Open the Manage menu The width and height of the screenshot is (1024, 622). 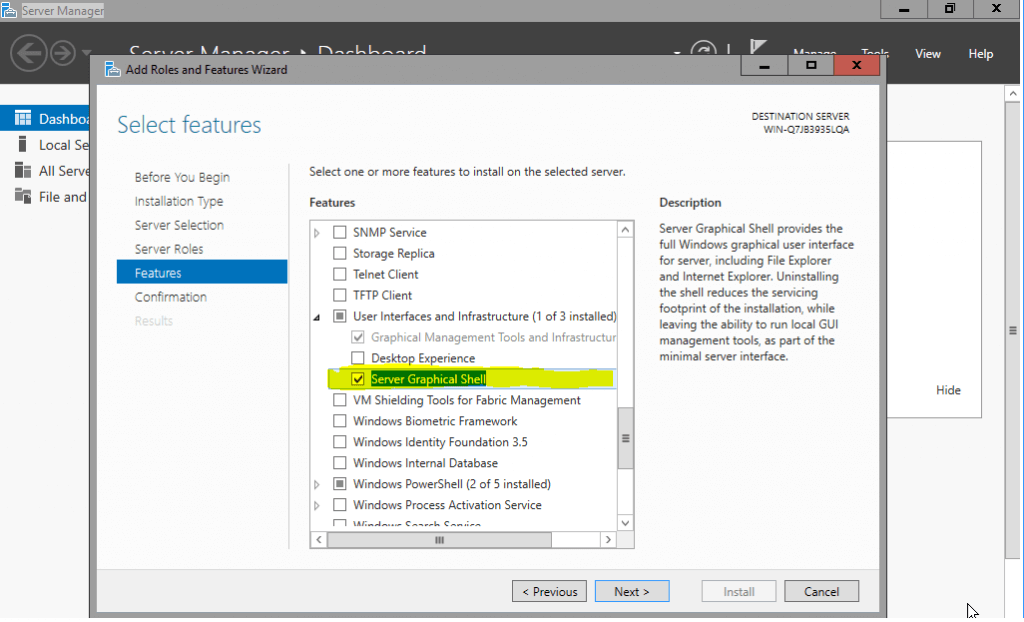814,53
